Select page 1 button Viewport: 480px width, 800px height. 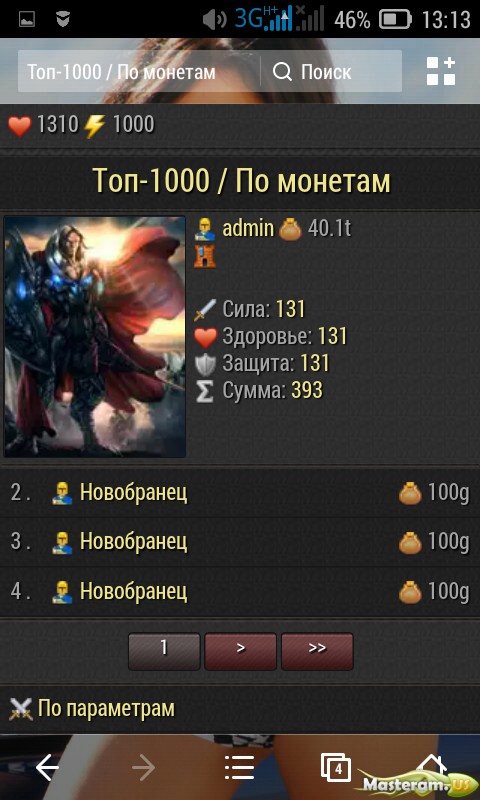tap(164, 651)
